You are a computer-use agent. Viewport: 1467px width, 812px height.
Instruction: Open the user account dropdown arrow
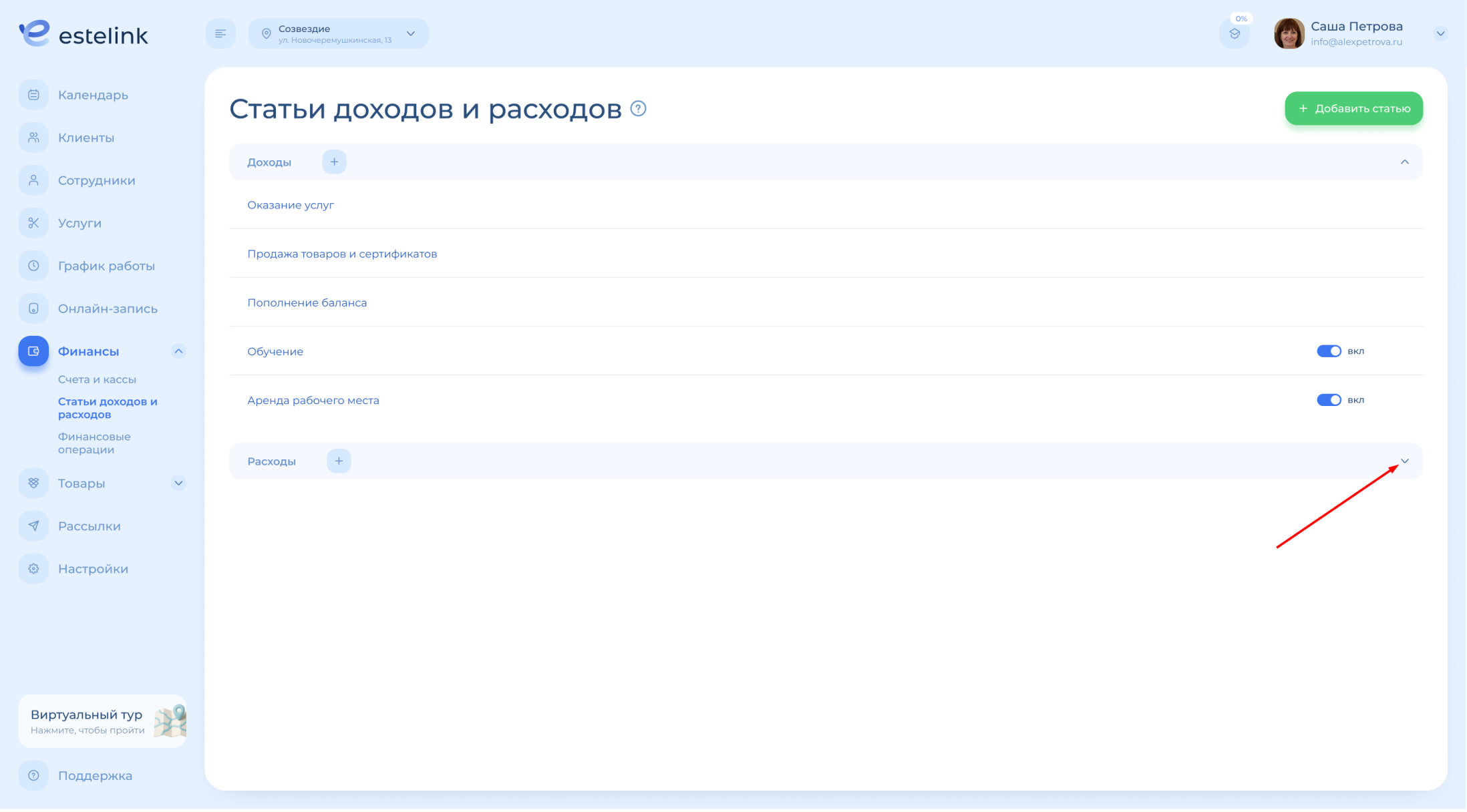1441,33
